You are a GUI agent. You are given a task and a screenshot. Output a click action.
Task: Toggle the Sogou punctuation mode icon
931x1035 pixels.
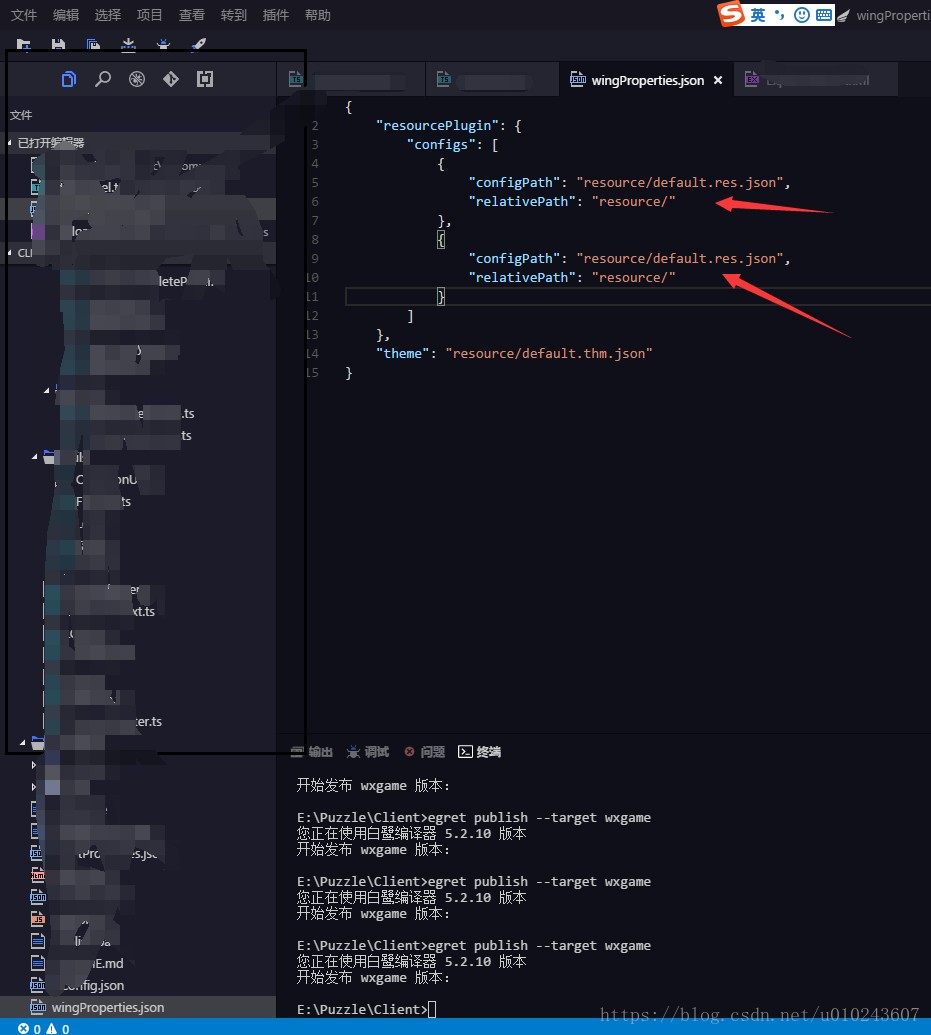pyautogui.click(x=780, y=15)
